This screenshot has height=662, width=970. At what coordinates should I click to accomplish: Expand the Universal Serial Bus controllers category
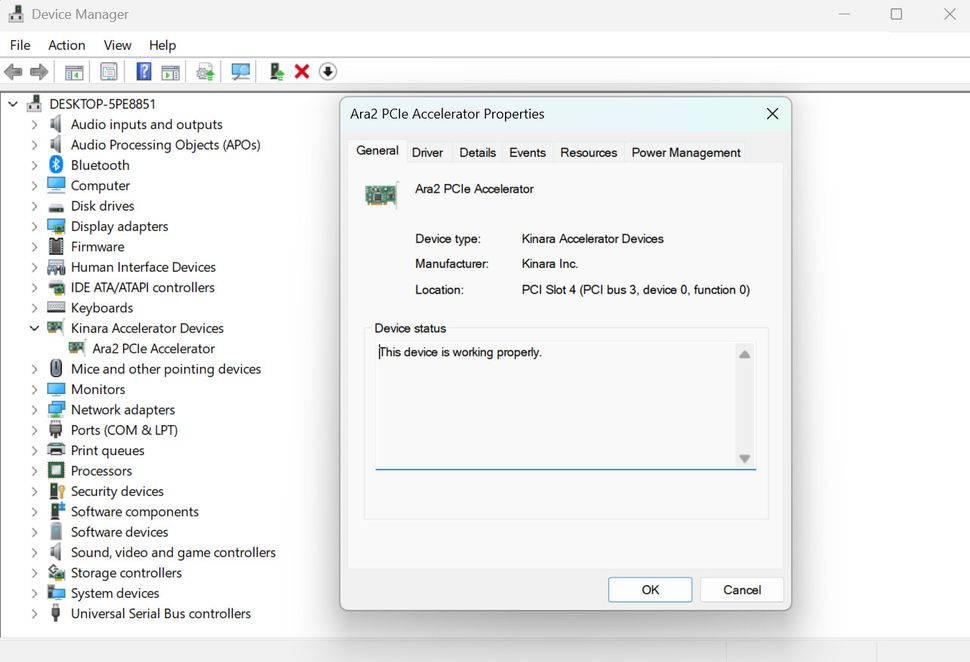click(x=33, y=613)
